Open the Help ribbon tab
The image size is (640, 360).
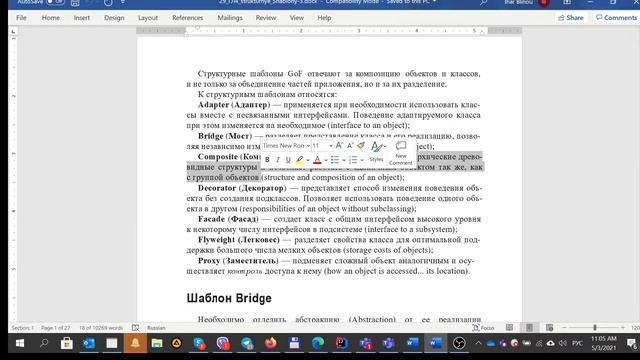click(x=324, y=18)
